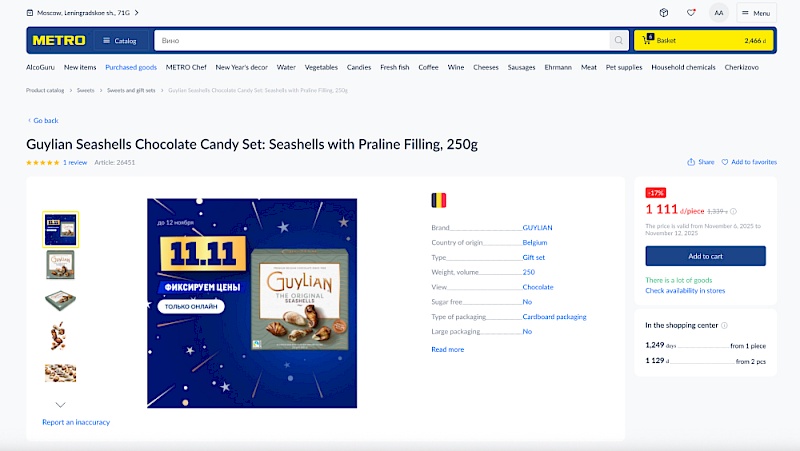Add product to favorites
This screenshot has height=451, width=800.
[749, 162]
